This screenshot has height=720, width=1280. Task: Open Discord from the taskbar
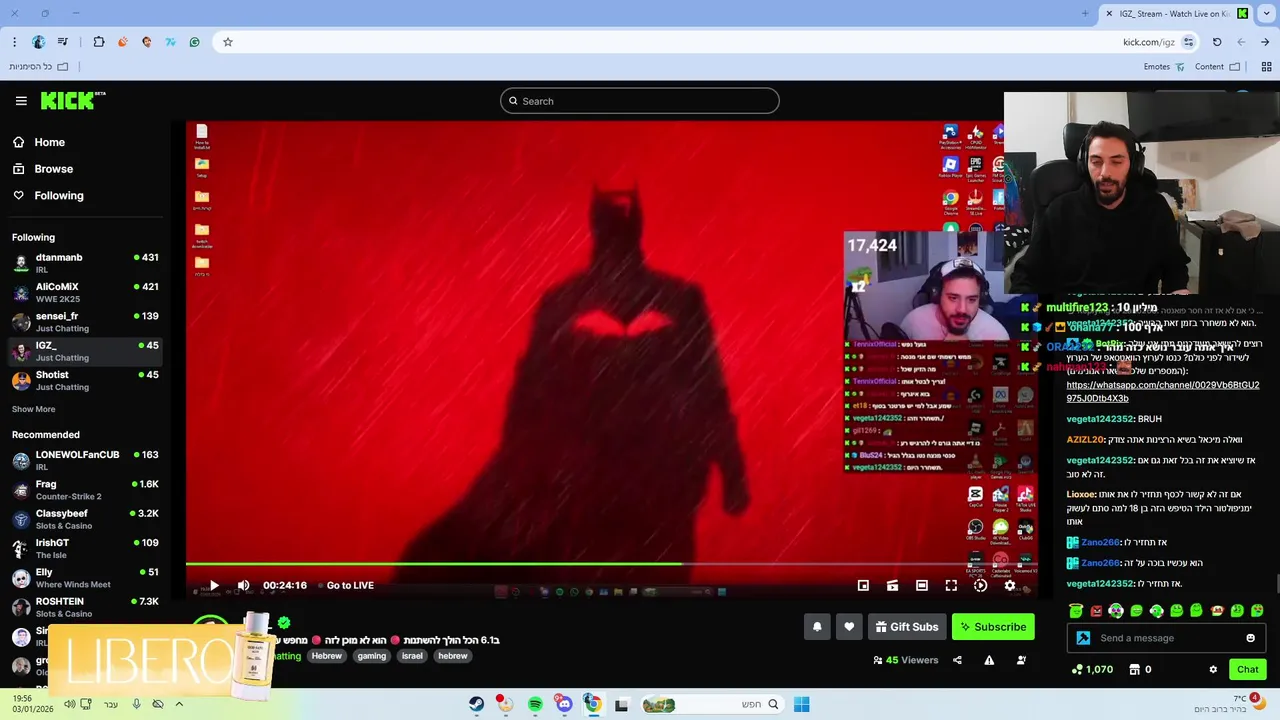(564, 704)
